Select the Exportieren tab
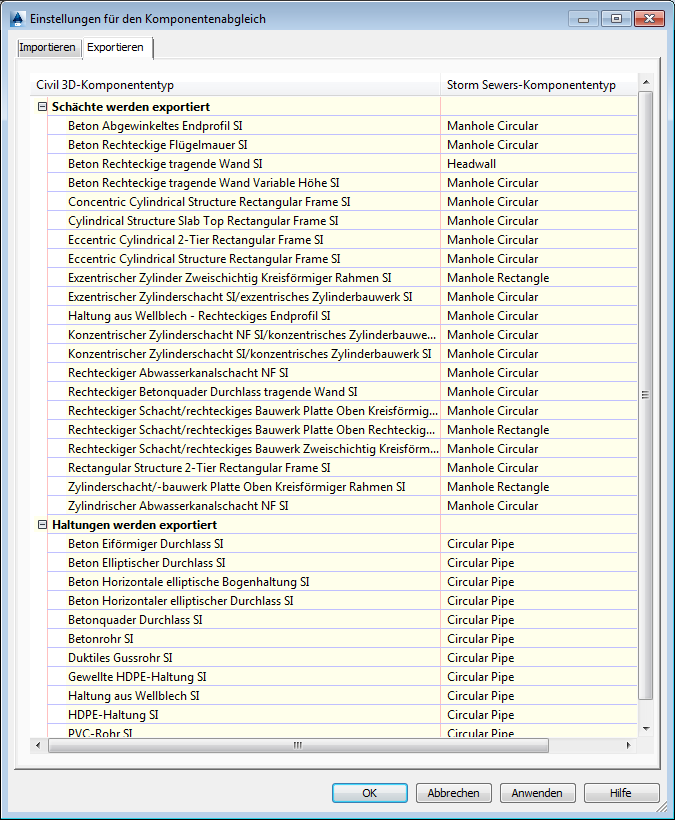The image size is (675, 820). (116, 47)
